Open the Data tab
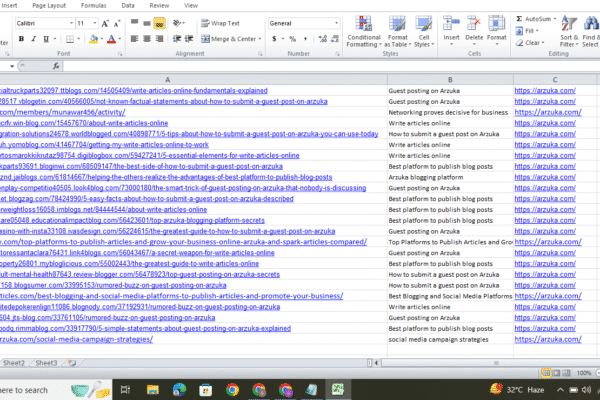The image size is (600, 400). pyautogui.click(x=128, y=5)
